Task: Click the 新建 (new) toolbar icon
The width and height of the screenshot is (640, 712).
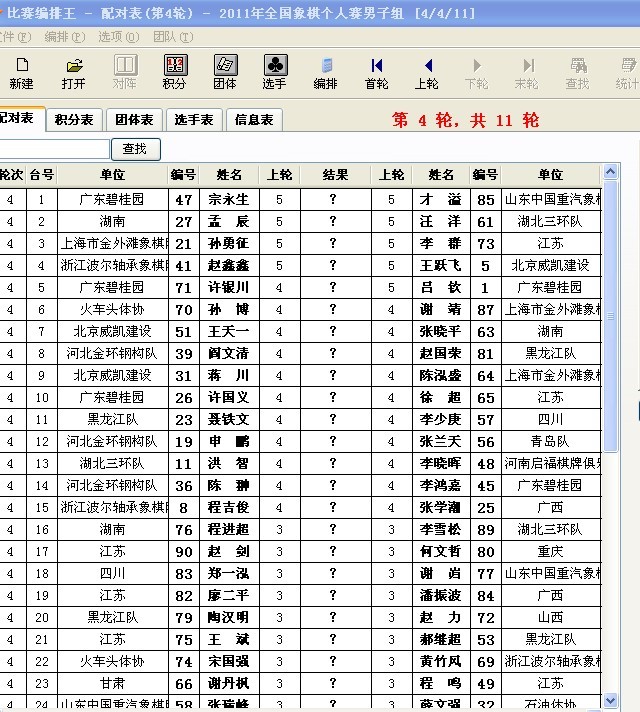Action: coord(21,73)
